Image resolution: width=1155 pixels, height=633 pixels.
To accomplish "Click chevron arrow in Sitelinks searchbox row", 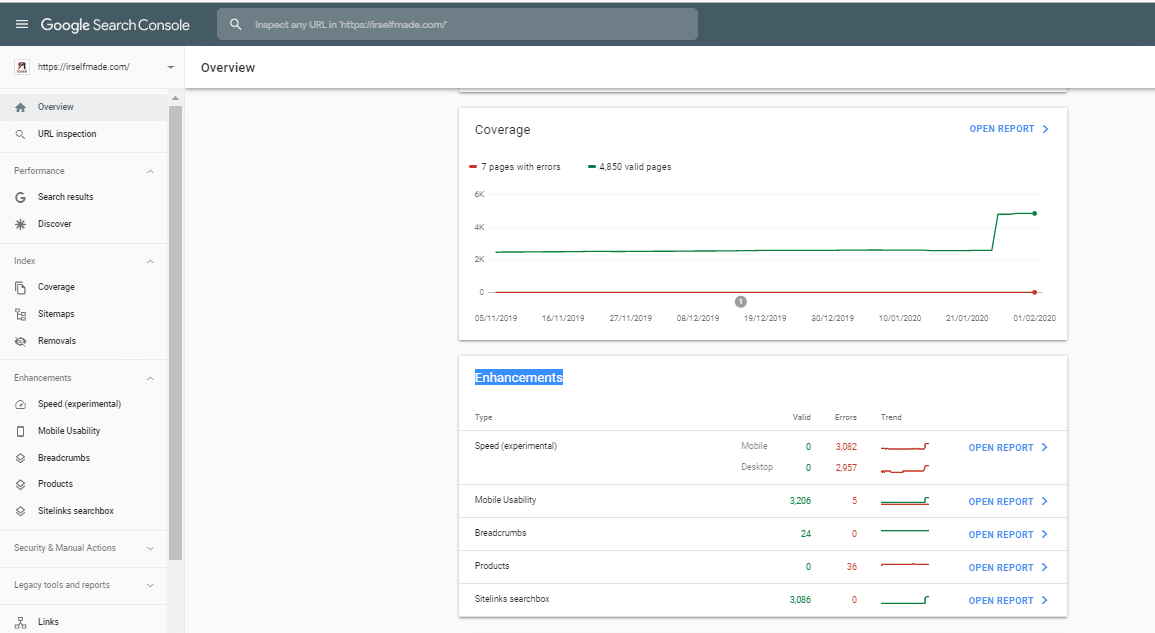I will tap(1045, 601).
